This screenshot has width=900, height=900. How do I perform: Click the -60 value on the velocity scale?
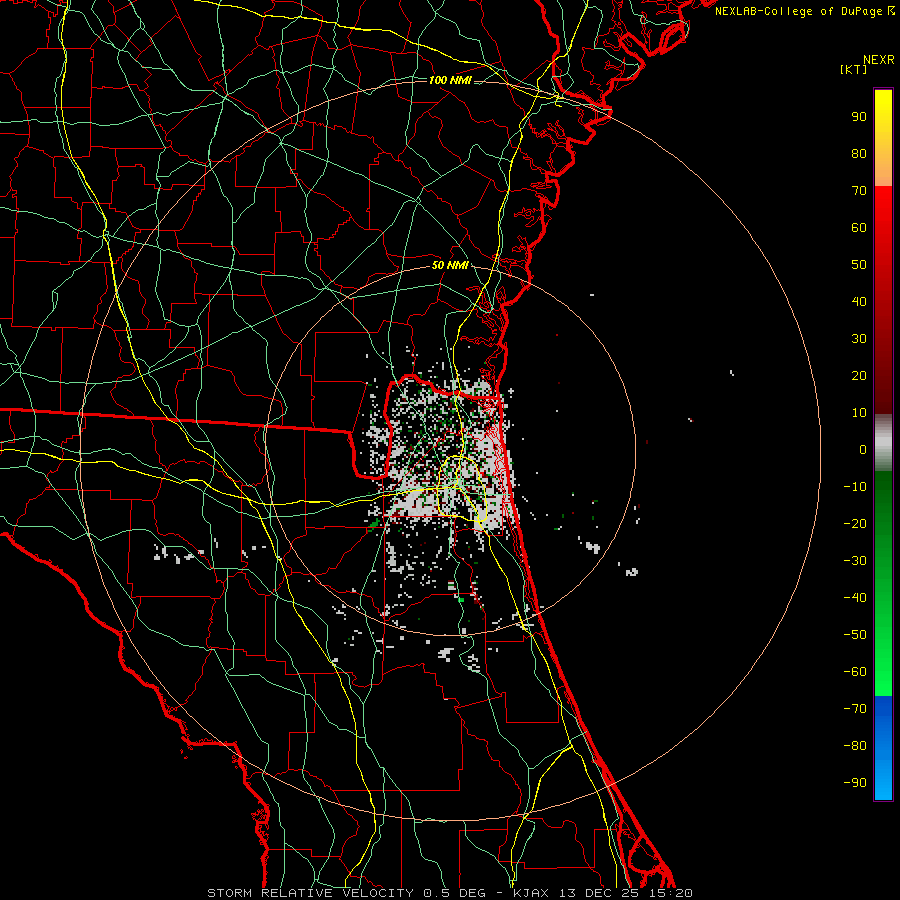pyautogui.click(x=855, y=672)
